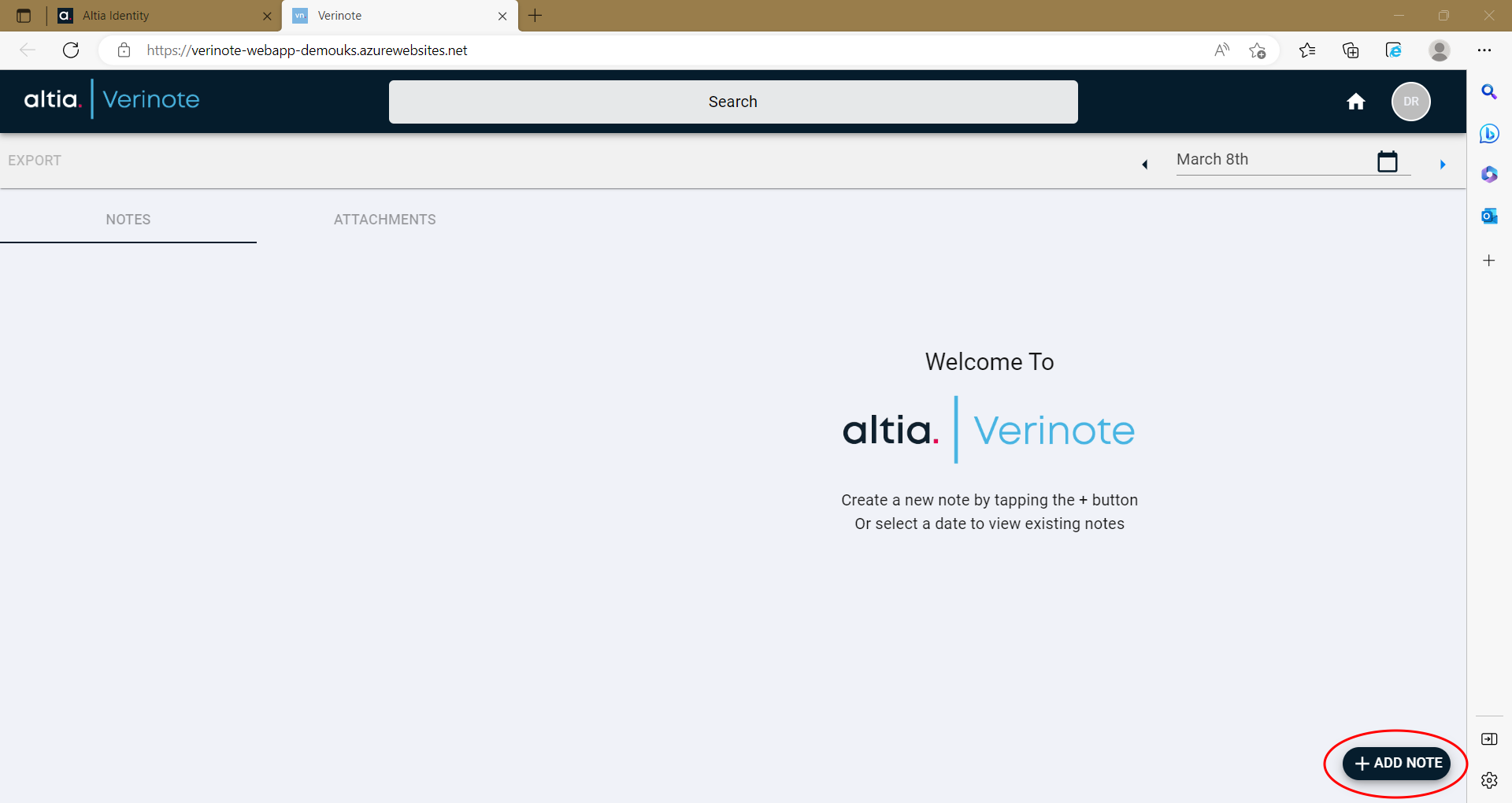This screenshot has height=803, width=1512.
Task: Open the calendar date picker icon
Action: click(1388, 161)
